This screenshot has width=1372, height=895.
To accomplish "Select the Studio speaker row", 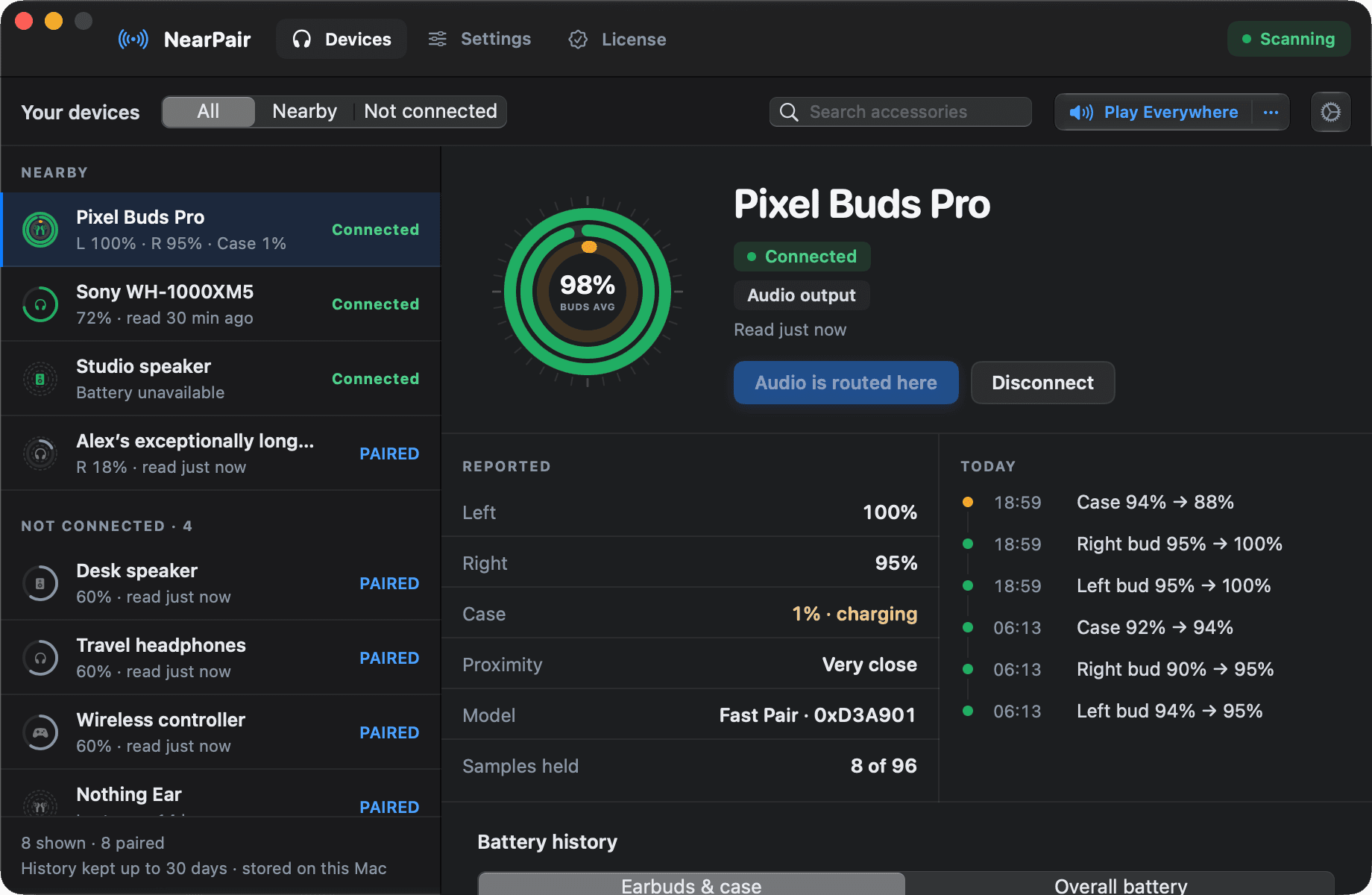I will pyautogui.click(x=221, y=379).
